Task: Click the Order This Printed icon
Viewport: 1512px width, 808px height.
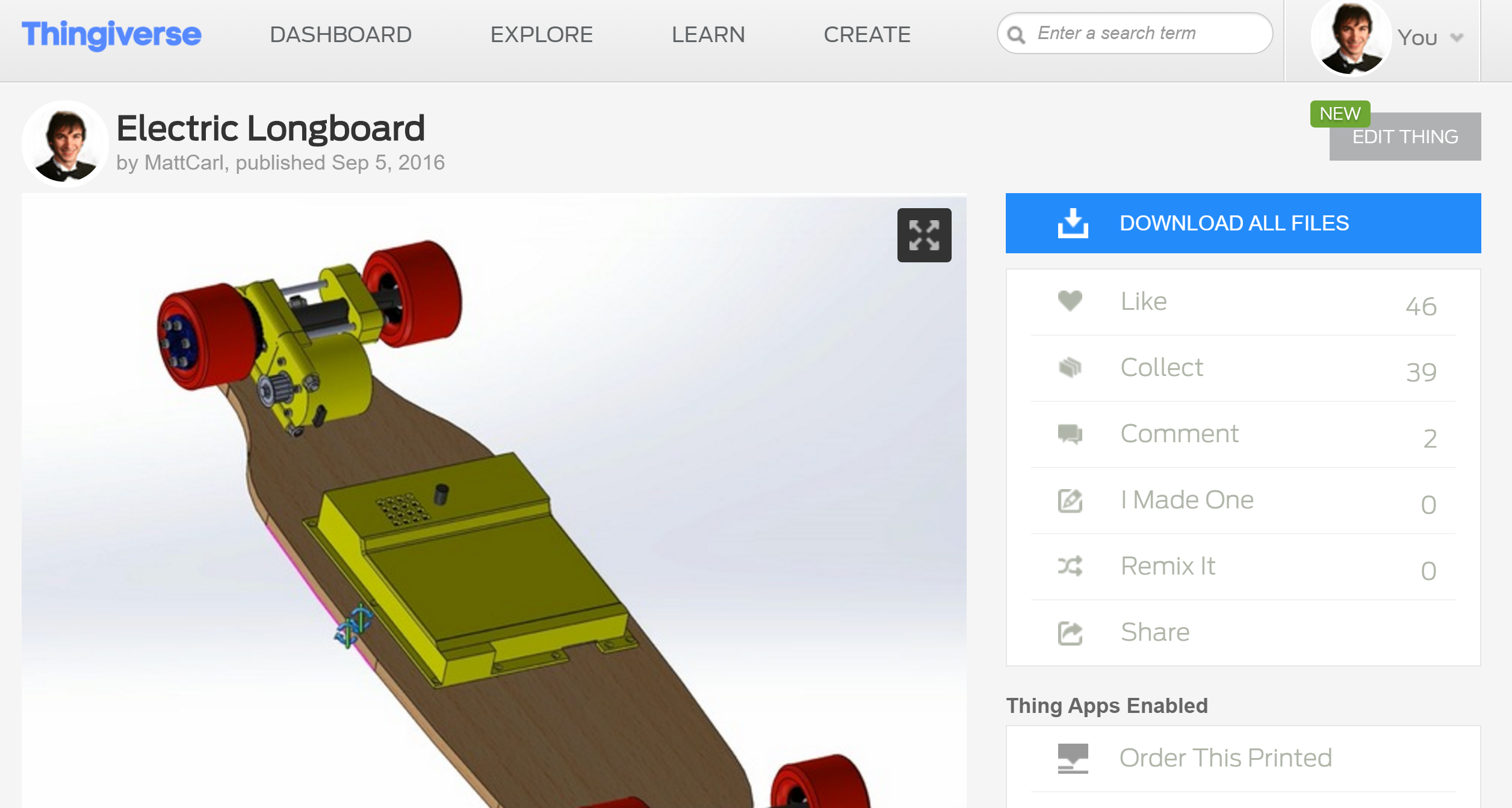Action: (1073, 758)
